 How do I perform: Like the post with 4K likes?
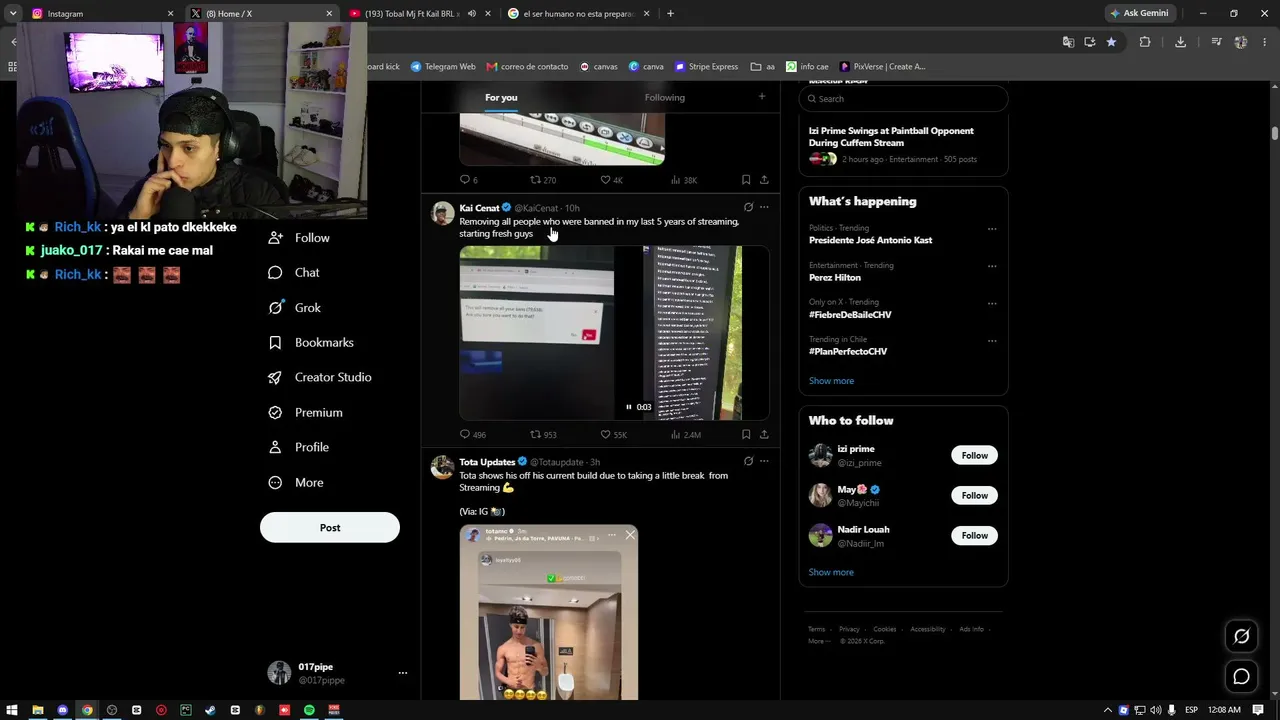pos(611,180)
